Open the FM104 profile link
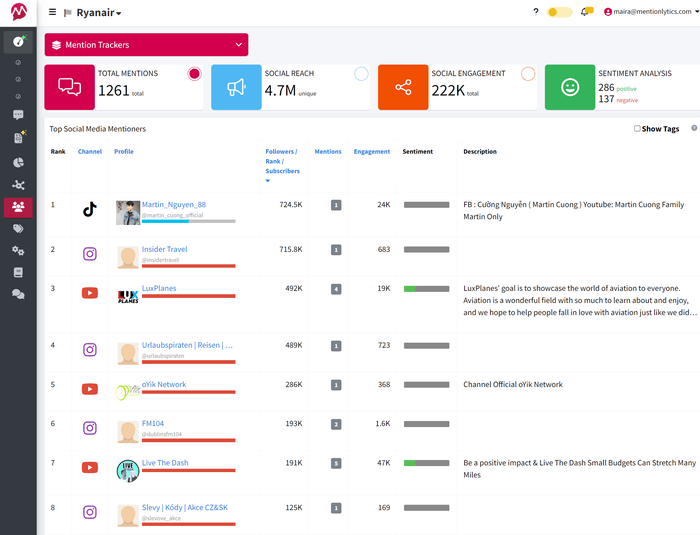 tap(153, 423)
